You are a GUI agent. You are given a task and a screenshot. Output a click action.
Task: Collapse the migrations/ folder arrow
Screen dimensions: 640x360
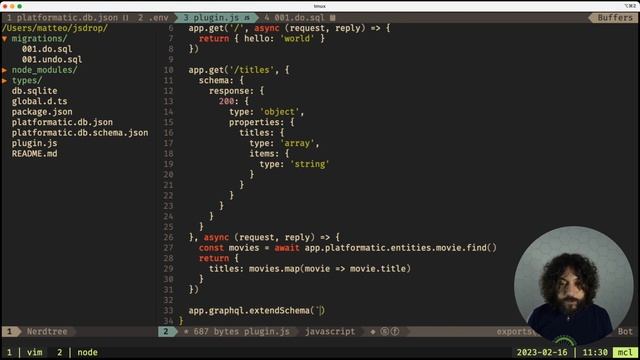(4, 39)
